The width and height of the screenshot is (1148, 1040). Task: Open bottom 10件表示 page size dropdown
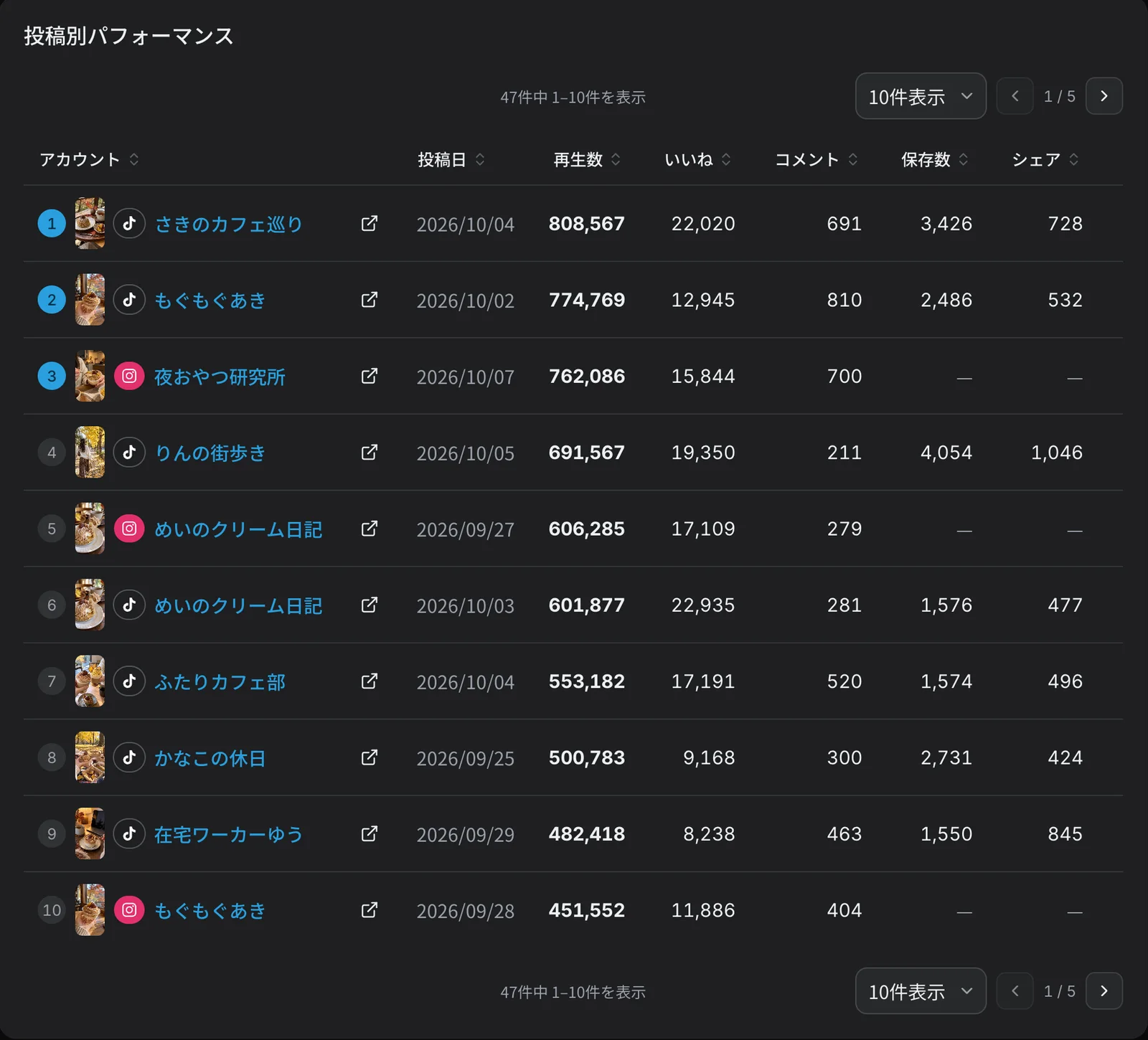(921, 991)
